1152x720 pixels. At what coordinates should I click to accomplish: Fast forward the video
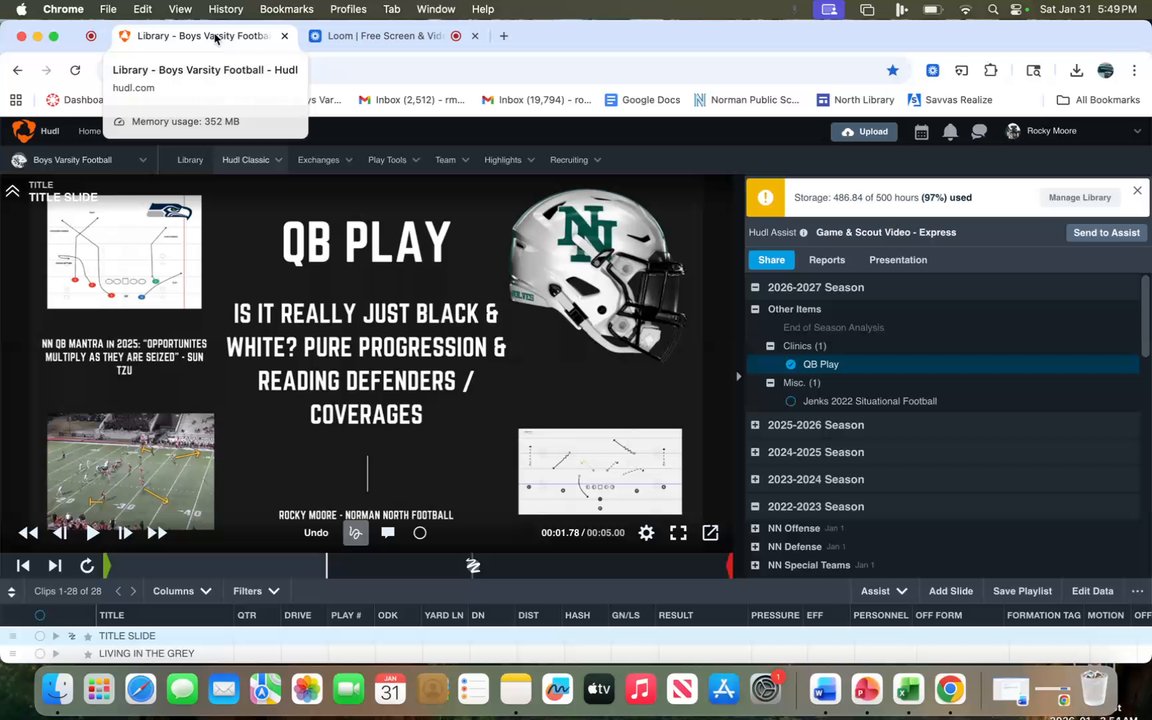click(x=157, y=533)
